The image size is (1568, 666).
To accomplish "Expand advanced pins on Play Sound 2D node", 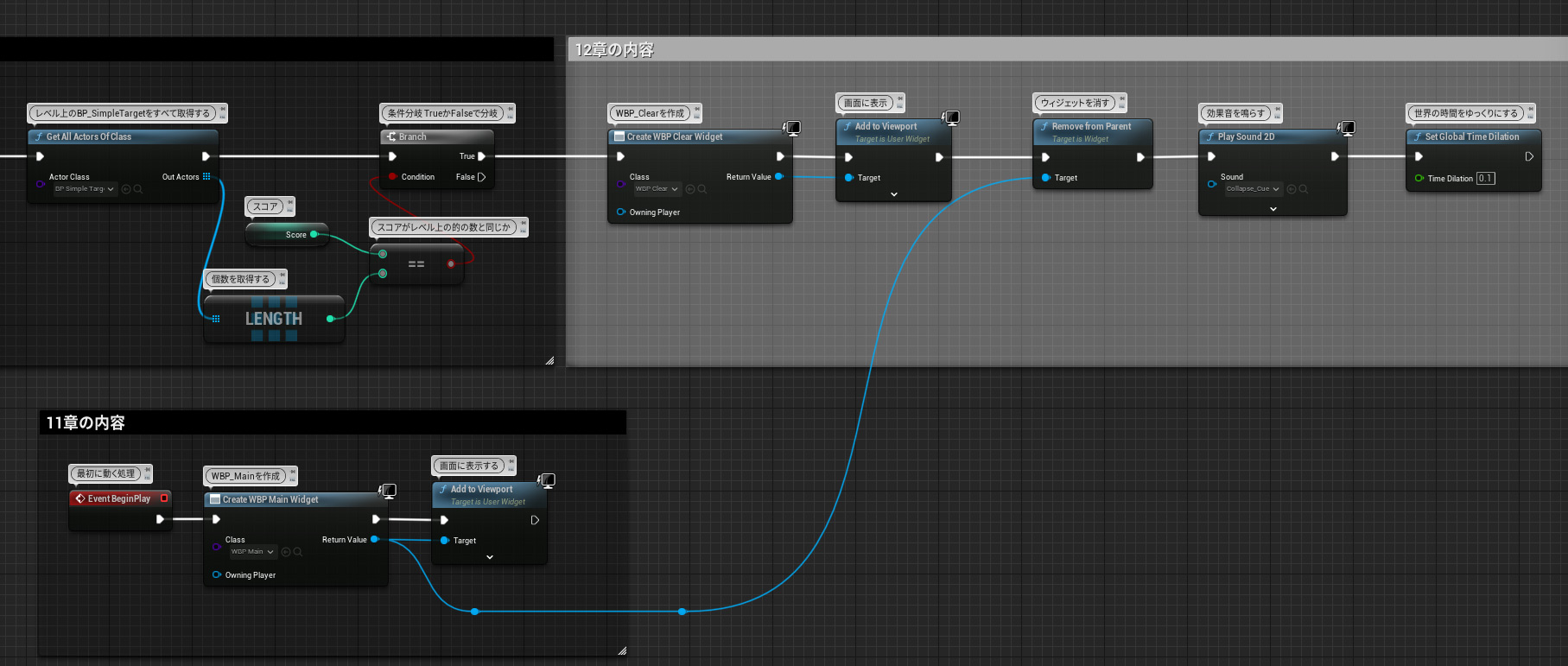I will pyautogui.click(x=1273, y=209).
